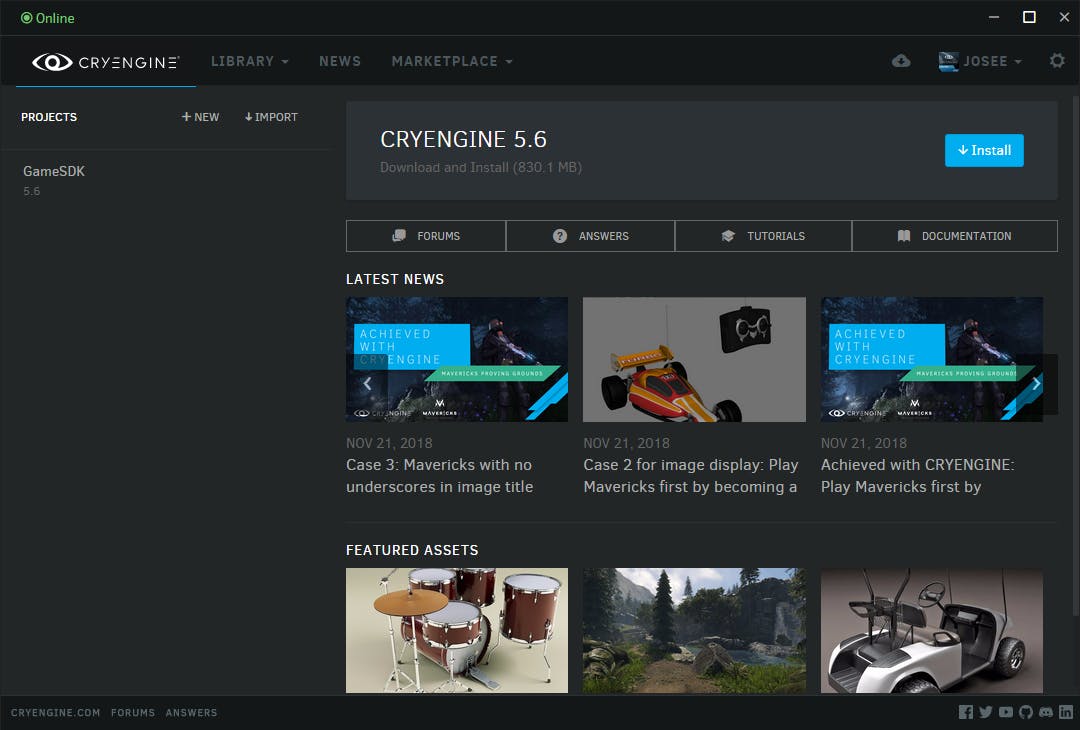1080x730 pixels.
Task: Show previous news with left arrow
Action: pos(367,384)
